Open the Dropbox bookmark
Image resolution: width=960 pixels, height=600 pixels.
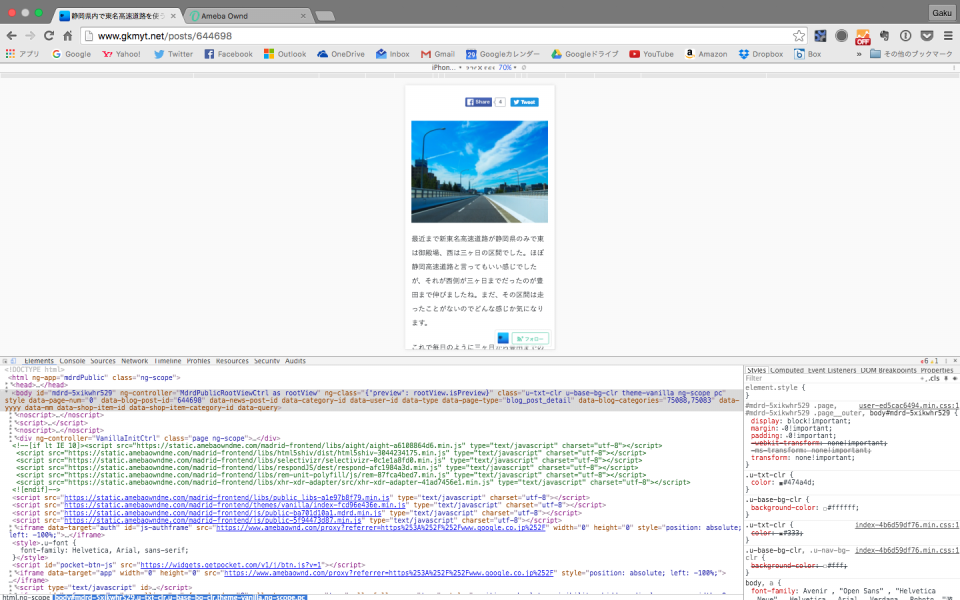click(761, 54)
